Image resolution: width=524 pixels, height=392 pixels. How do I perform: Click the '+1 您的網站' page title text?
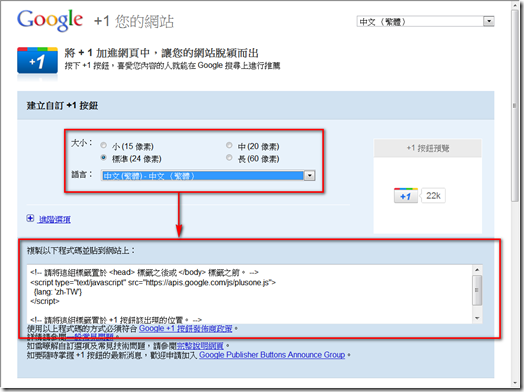tap(134, 21)
